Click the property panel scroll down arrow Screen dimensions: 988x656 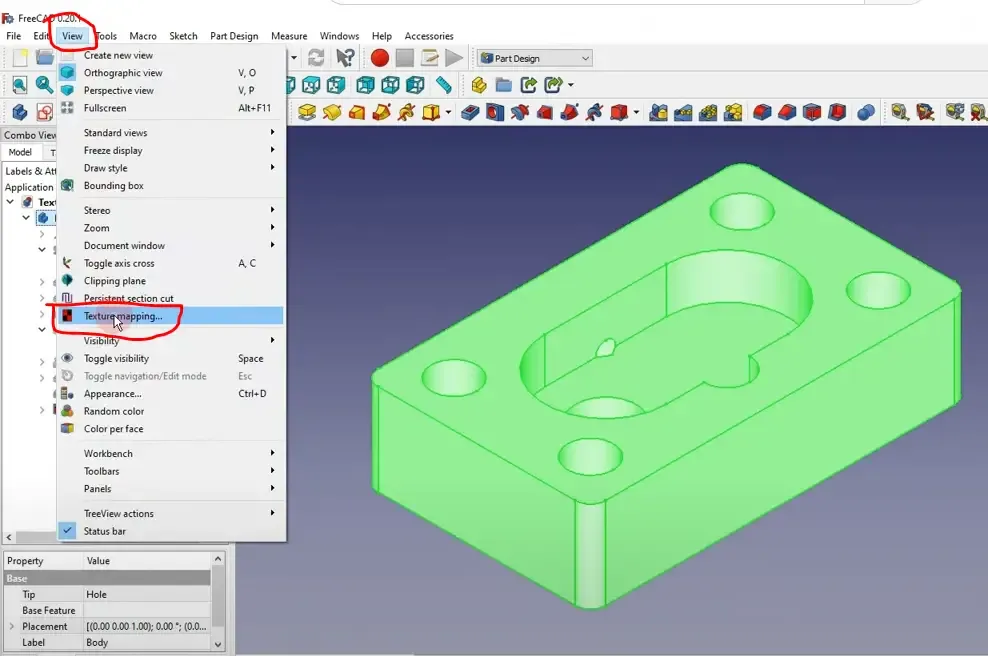click(218, 645)
